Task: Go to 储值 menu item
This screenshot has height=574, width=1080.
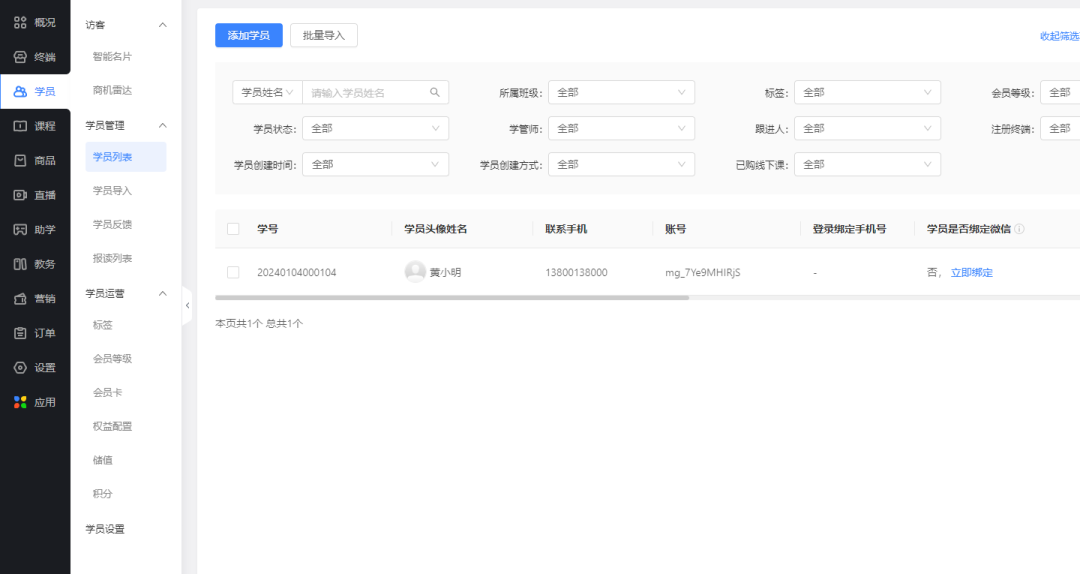Action: (103, 460)
